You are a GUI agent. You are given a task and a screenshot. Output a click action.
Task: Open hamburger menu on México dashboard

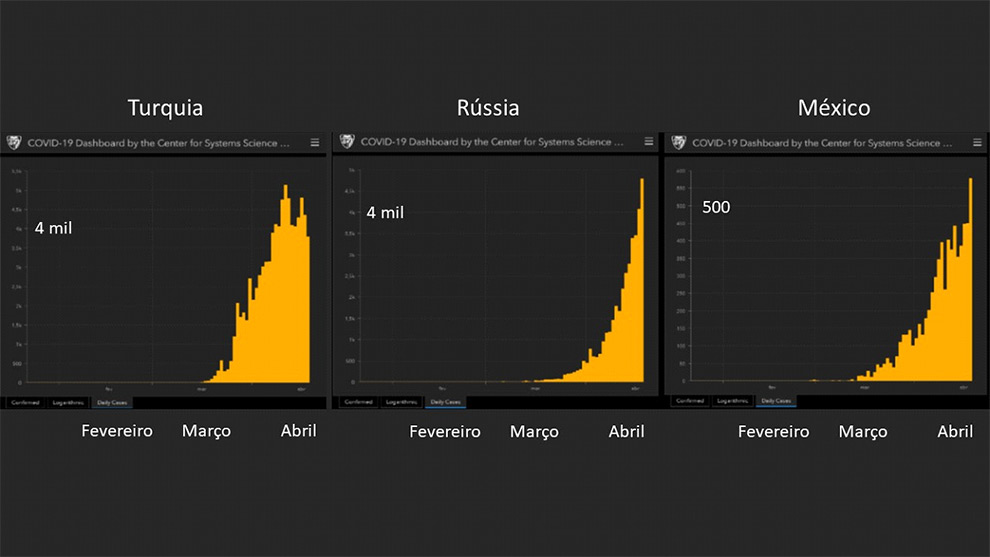pyautogui.click(x=979, y=143)
